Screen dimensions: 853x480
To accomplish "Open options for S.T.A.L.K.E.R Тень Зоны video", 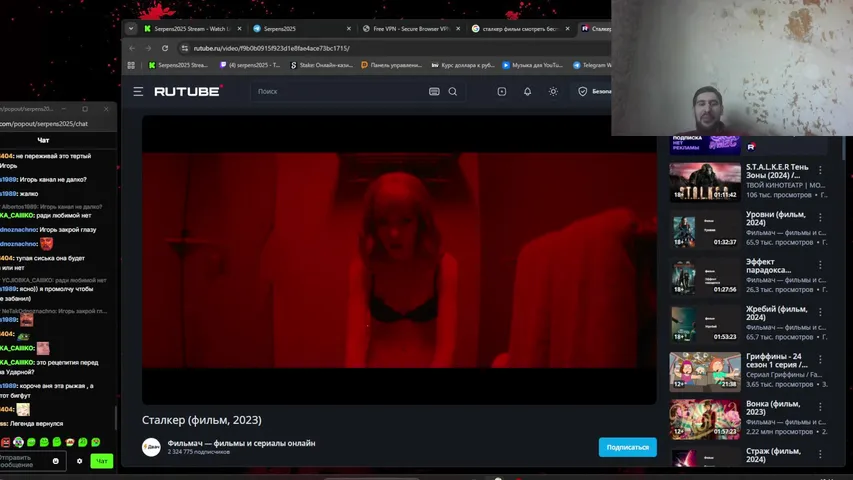I will click(x=820, y=169).
